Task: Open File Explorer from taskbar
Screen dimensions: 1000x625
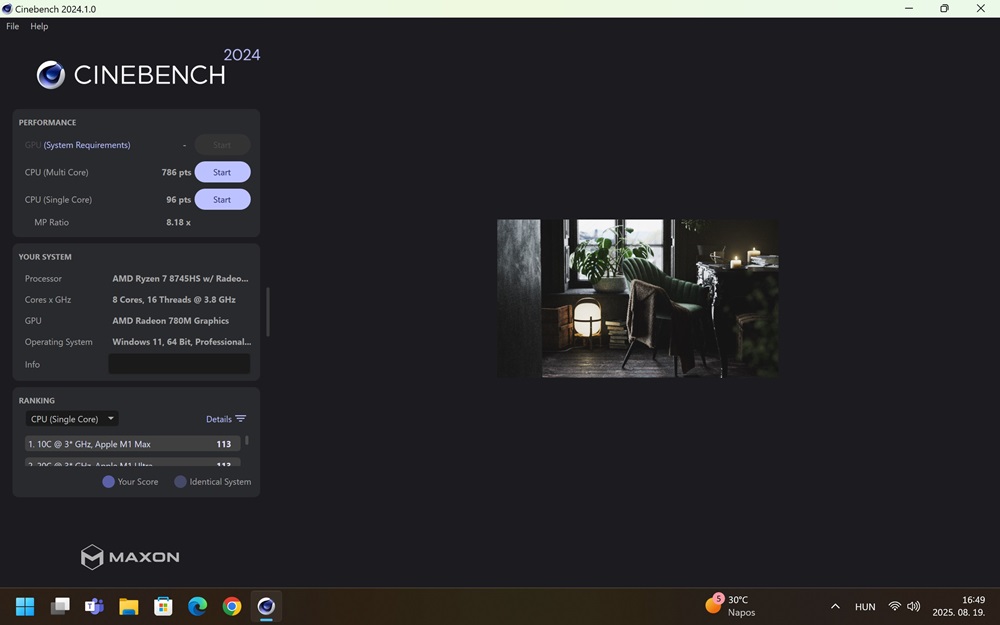Action: pyautogui.click(x=128, y=606)
